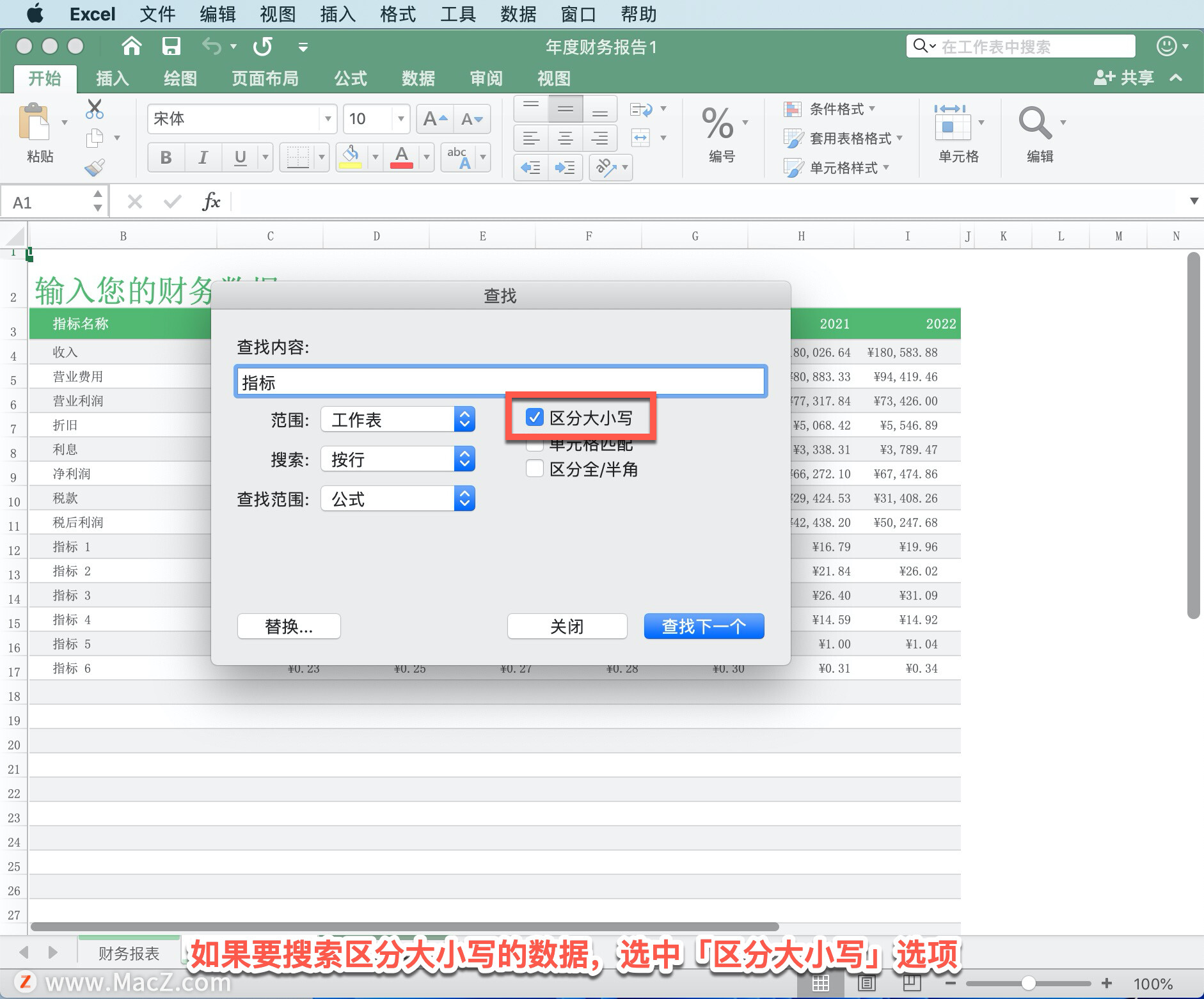Click the Paste clipboard icon

click(35, 122)
